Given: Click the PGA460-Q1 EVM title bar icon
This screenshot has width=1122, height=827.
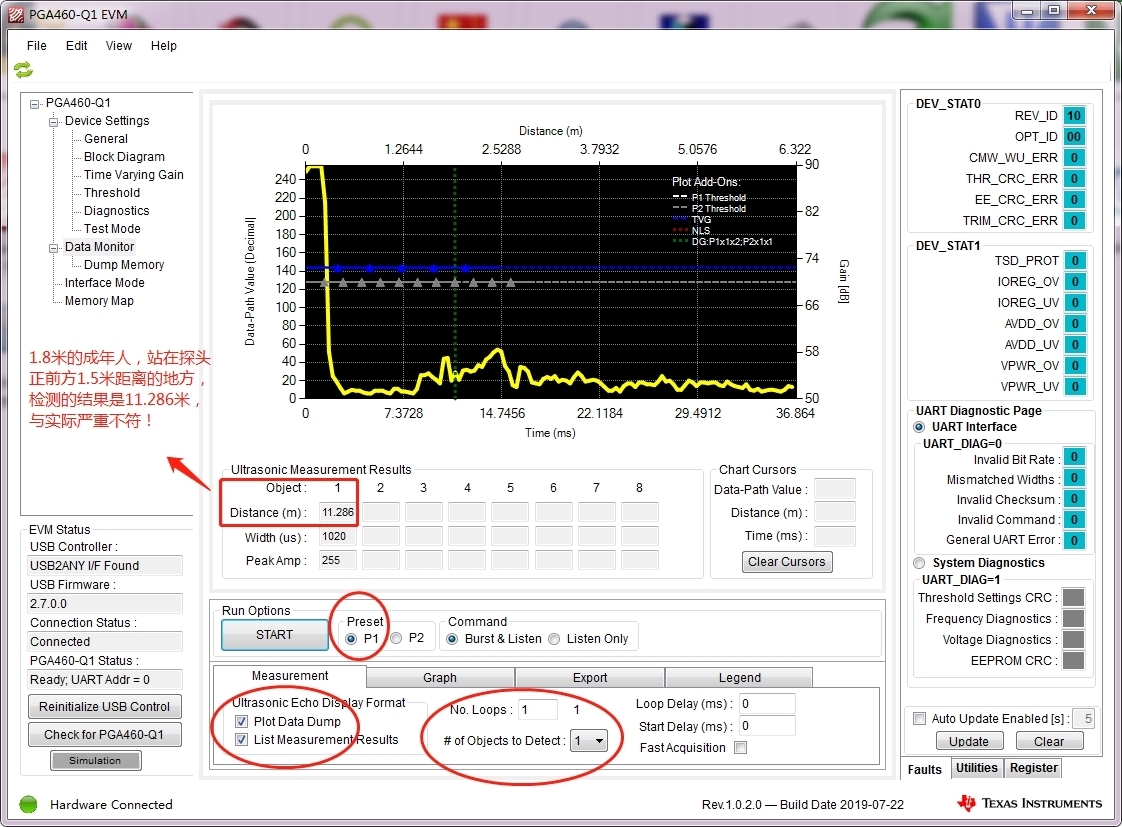Looking at the screenshot, I should [x=16, y=14].
